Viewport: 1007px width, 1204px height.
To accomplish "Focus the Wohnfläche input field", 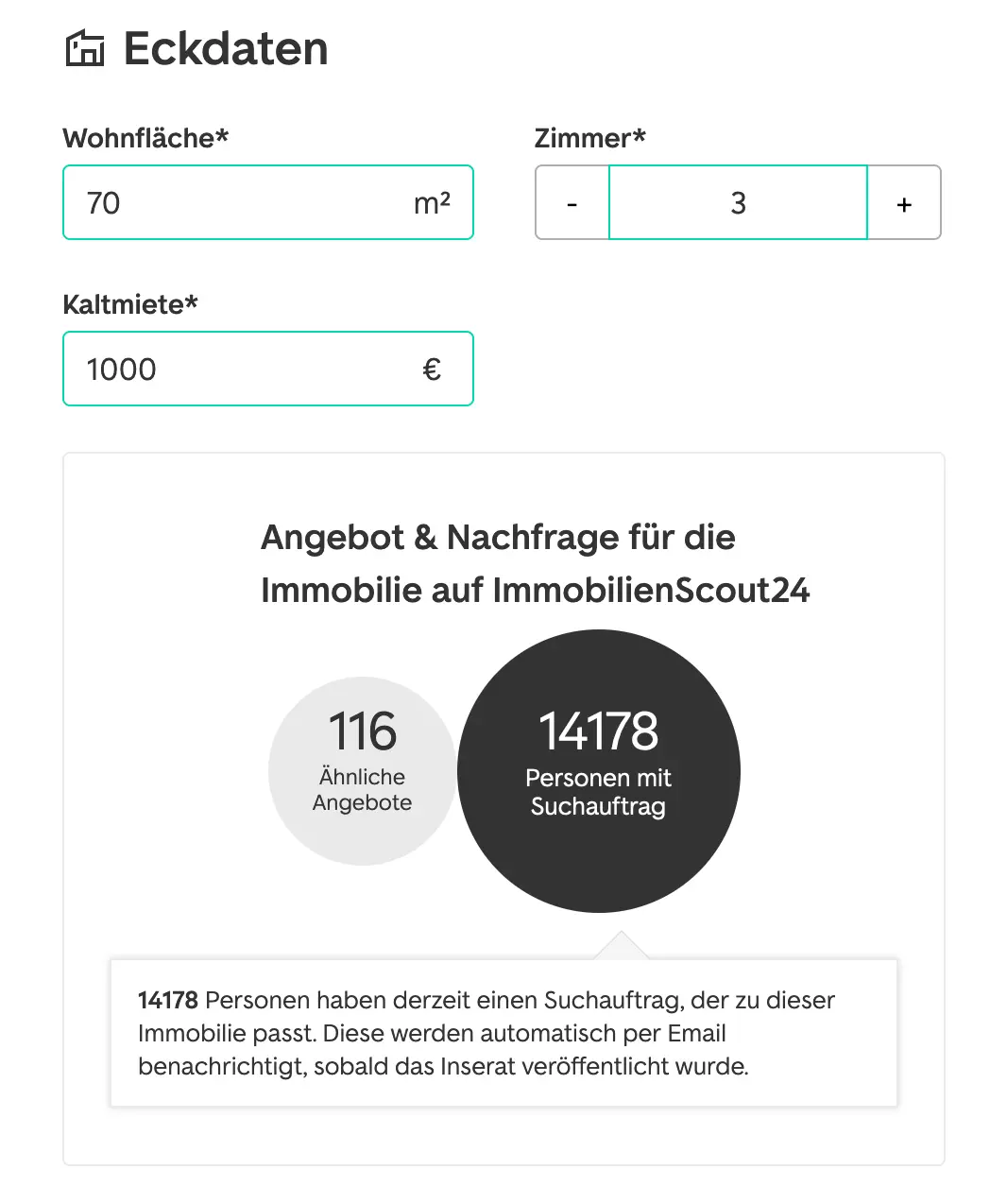I will coord(236,203).
